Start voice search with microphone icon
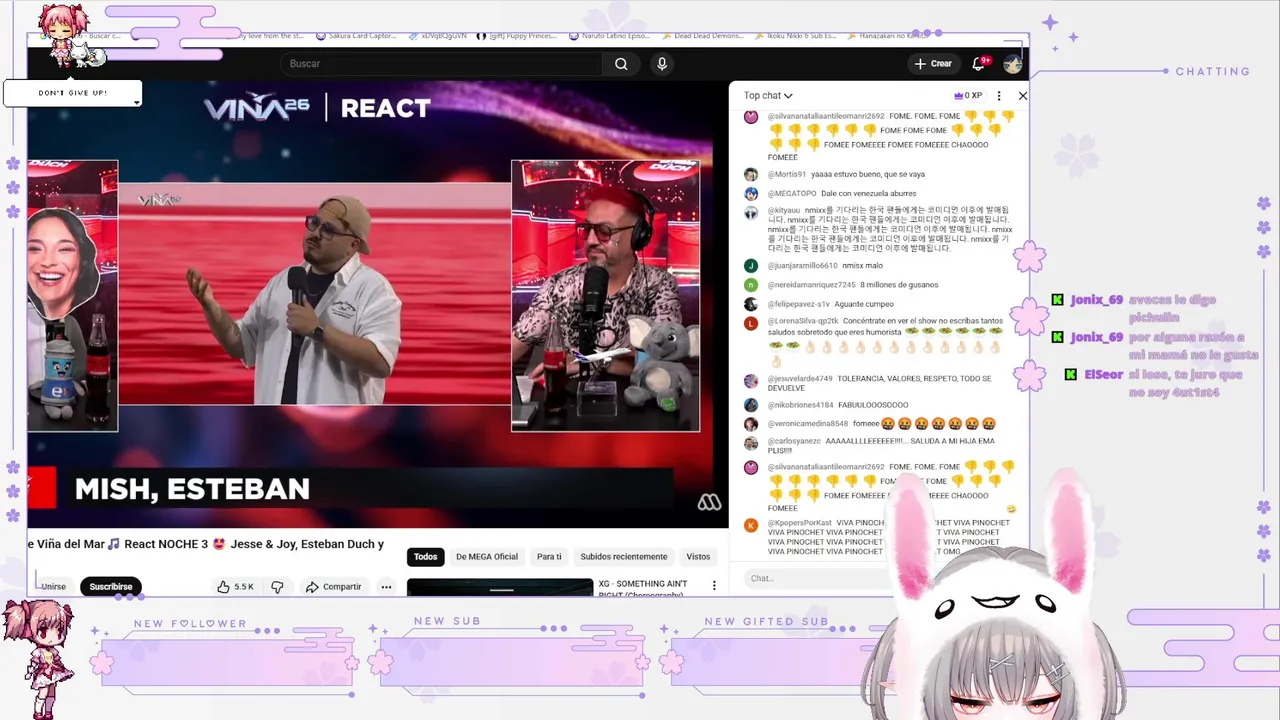Image resolution: width=1280 pixels, height=720 pixels. coord(661,64)
